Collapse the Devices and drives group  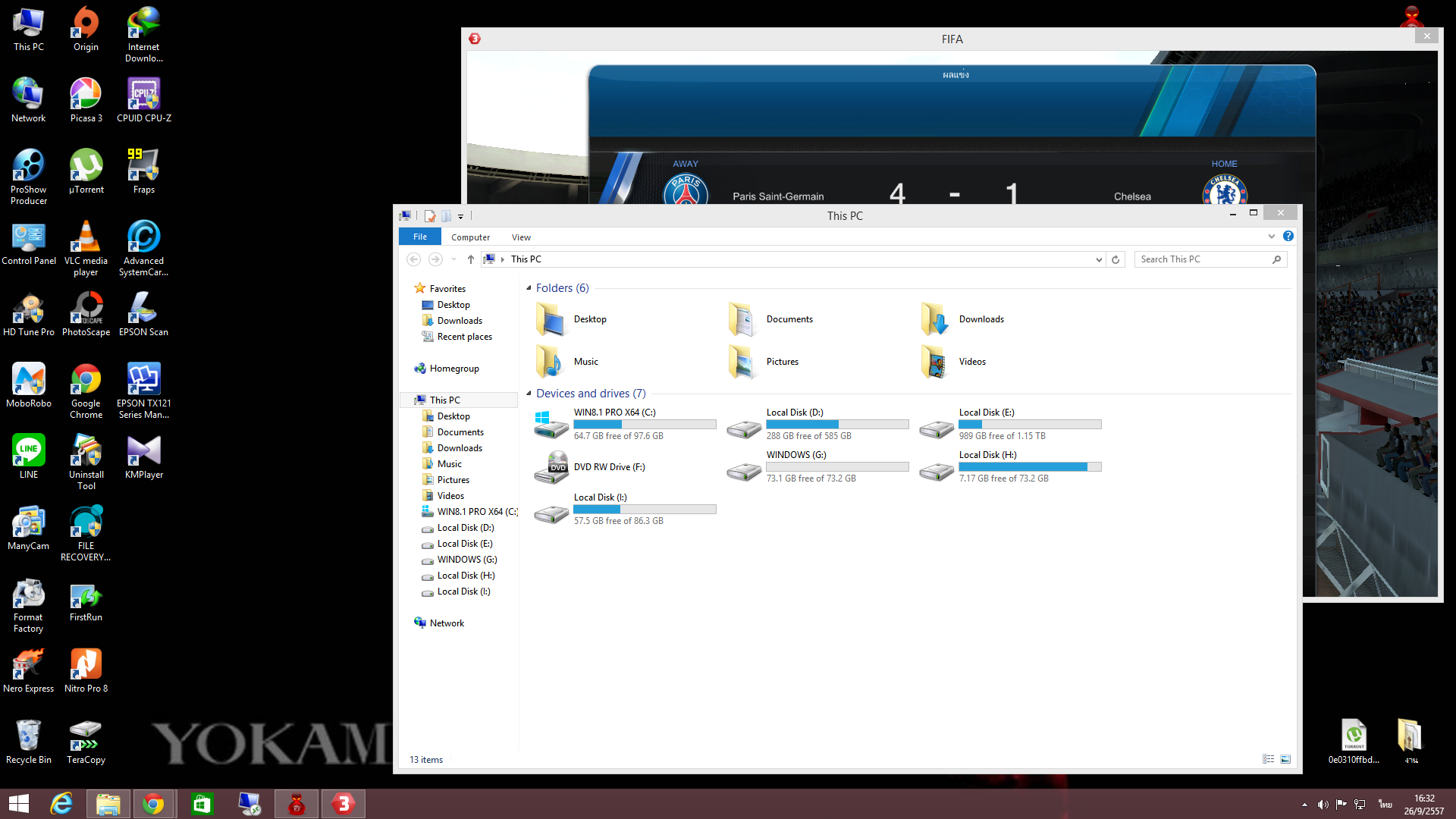click(x=529, y=394)
